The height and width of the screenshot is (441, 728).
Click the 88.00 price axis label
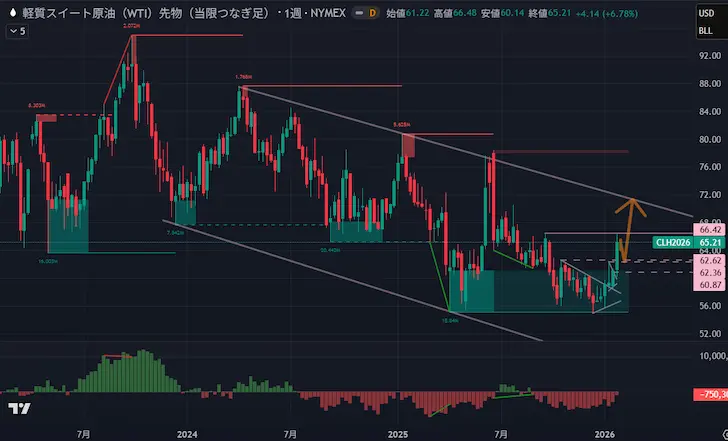(x=710, y=84)
